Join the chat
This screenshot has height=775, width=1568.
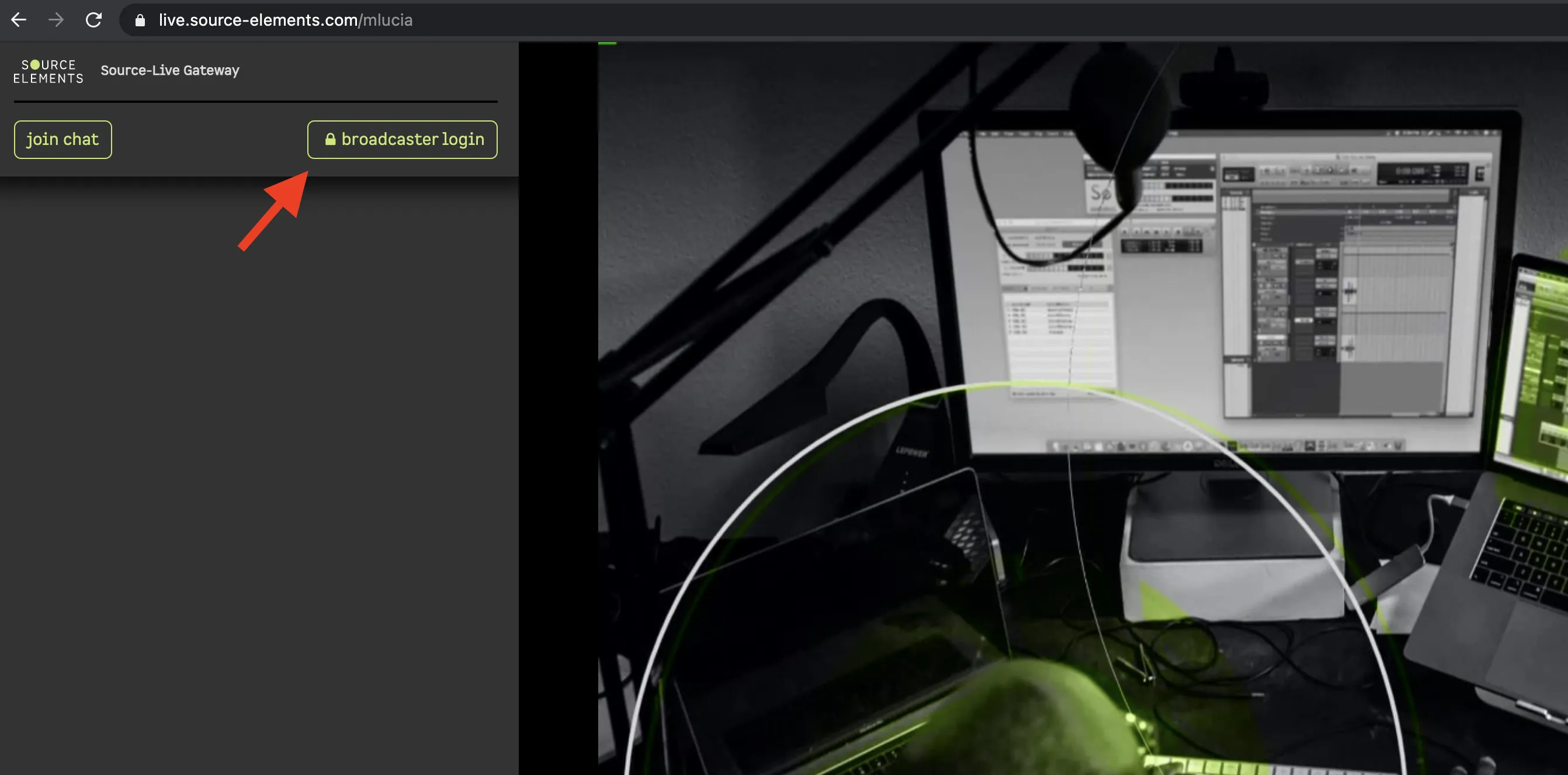(x=63, y=140)
